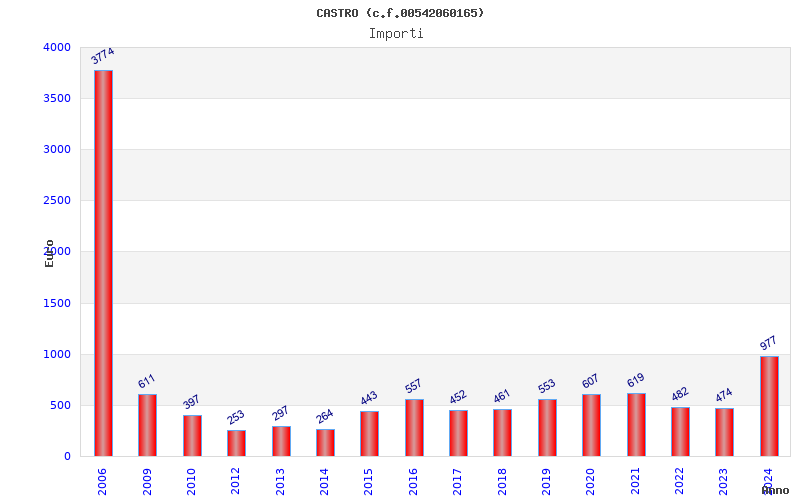Click the 607 data label
The height and width of the screenshot is (500, 800).
click(590, 381)
